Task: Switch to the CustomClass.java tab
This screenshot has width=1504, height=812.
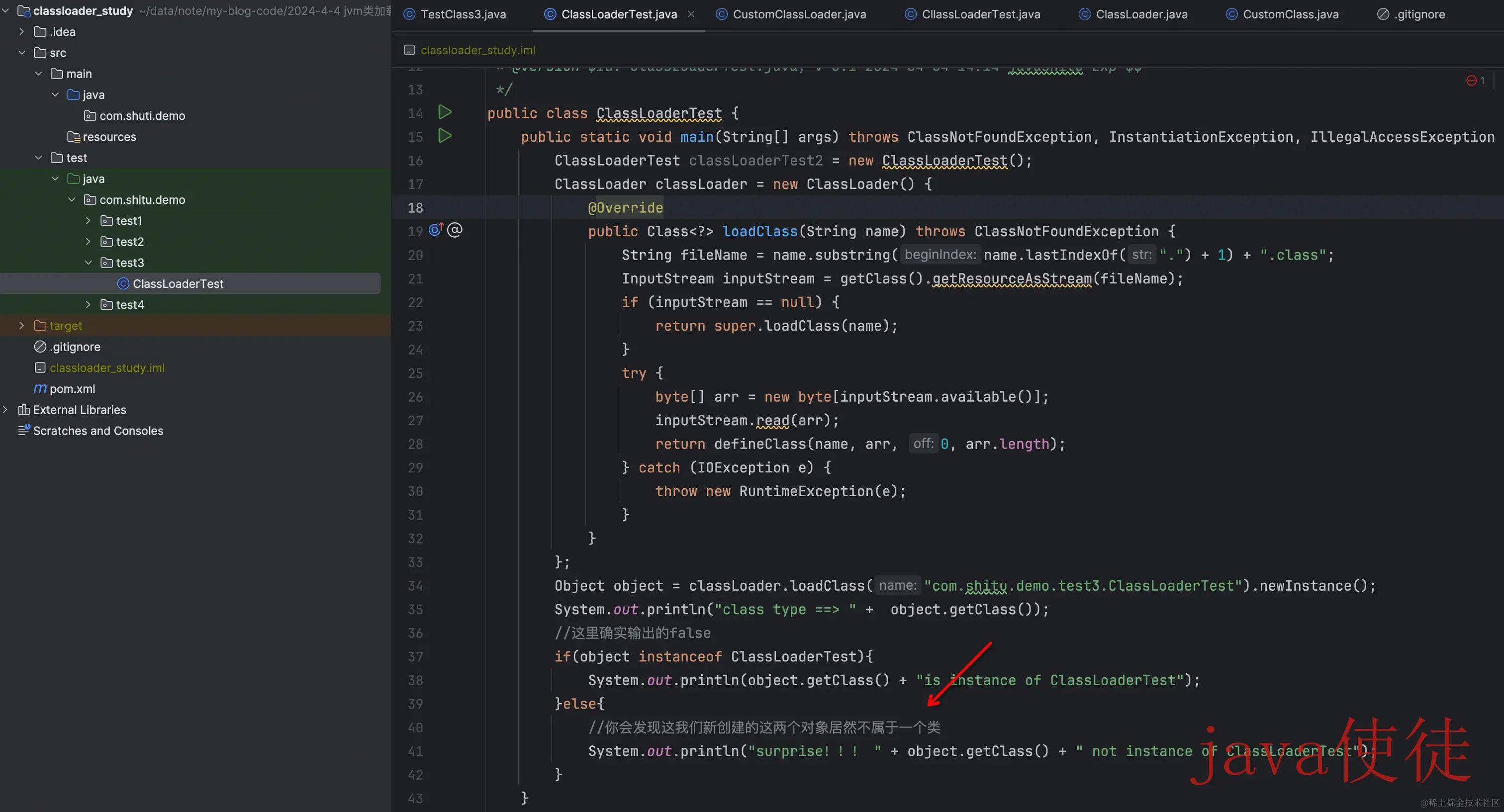Action: pos(1282,14)
